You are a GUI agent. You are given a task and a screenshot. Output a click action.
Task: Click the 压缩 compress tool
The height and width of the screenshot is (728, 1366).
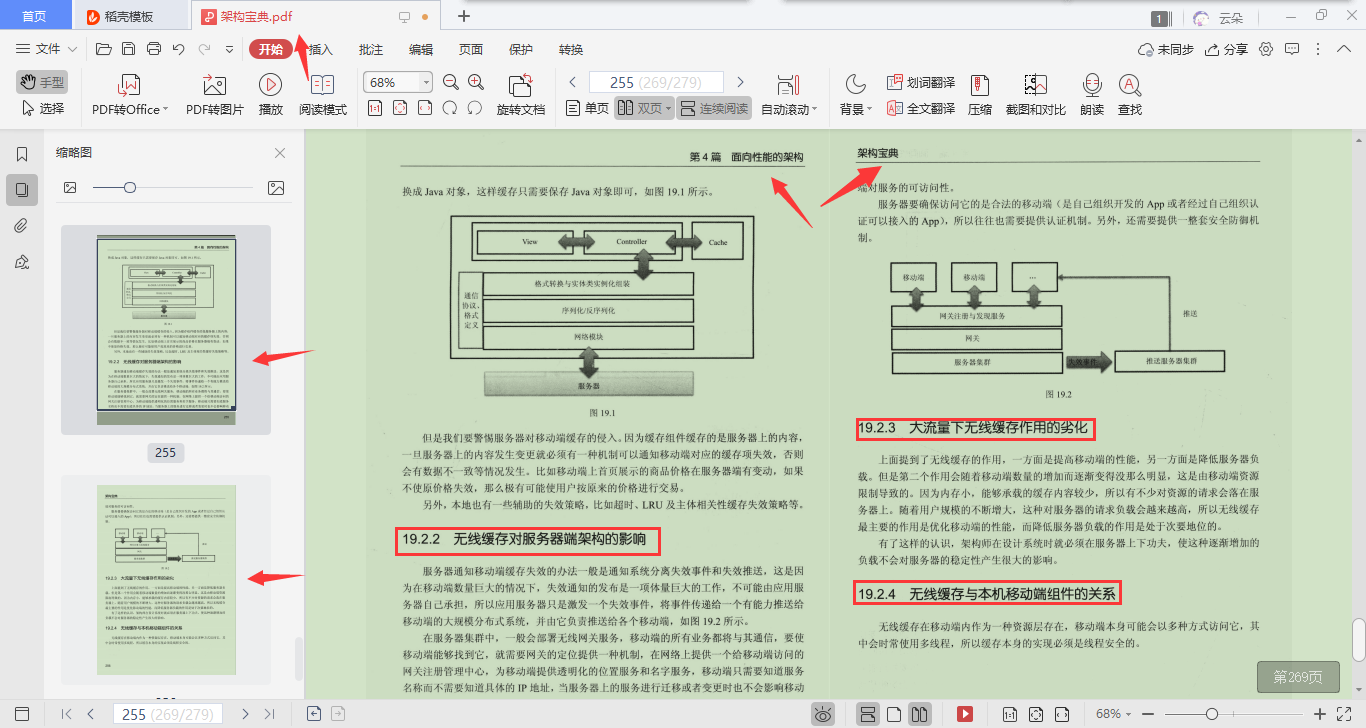click(x=980, y=96)
